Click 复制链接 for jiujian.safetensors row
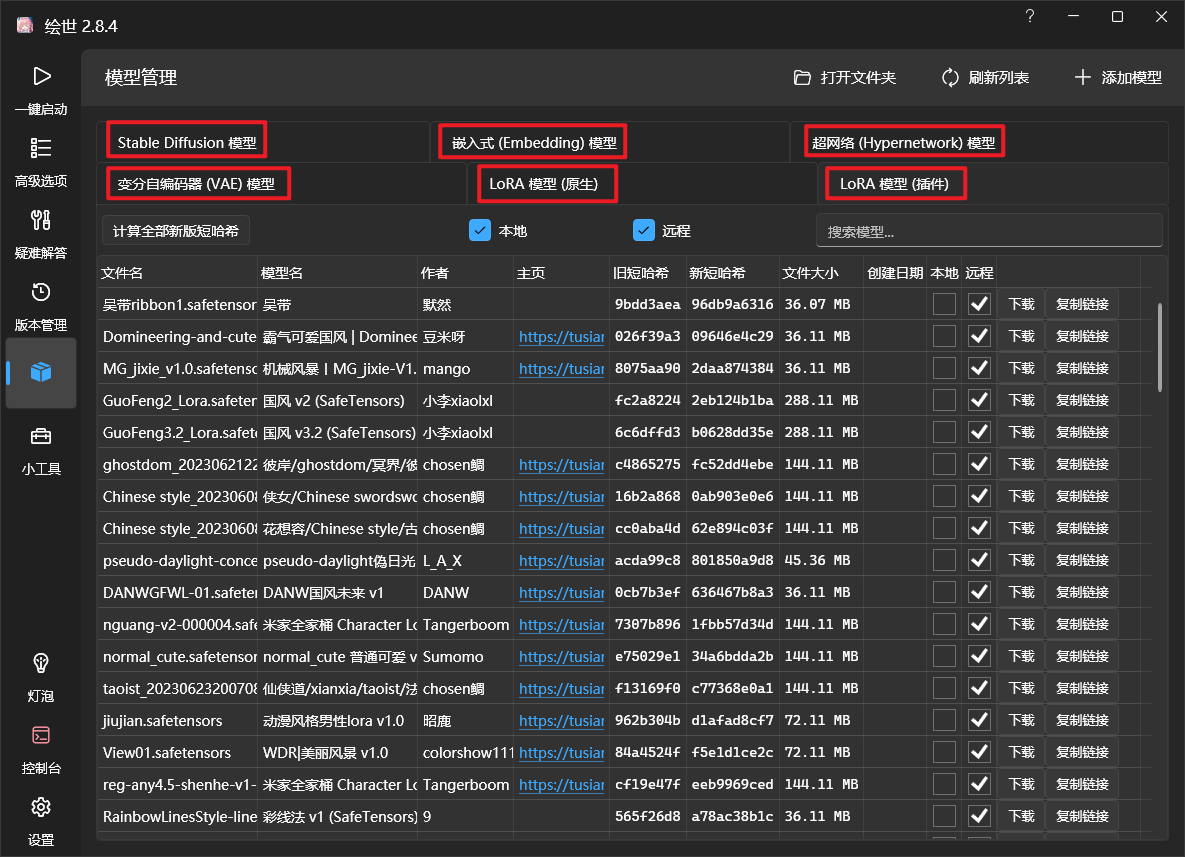This screenshot has width=1185, height=857. pyautogui.click(x=1082, y=719)
